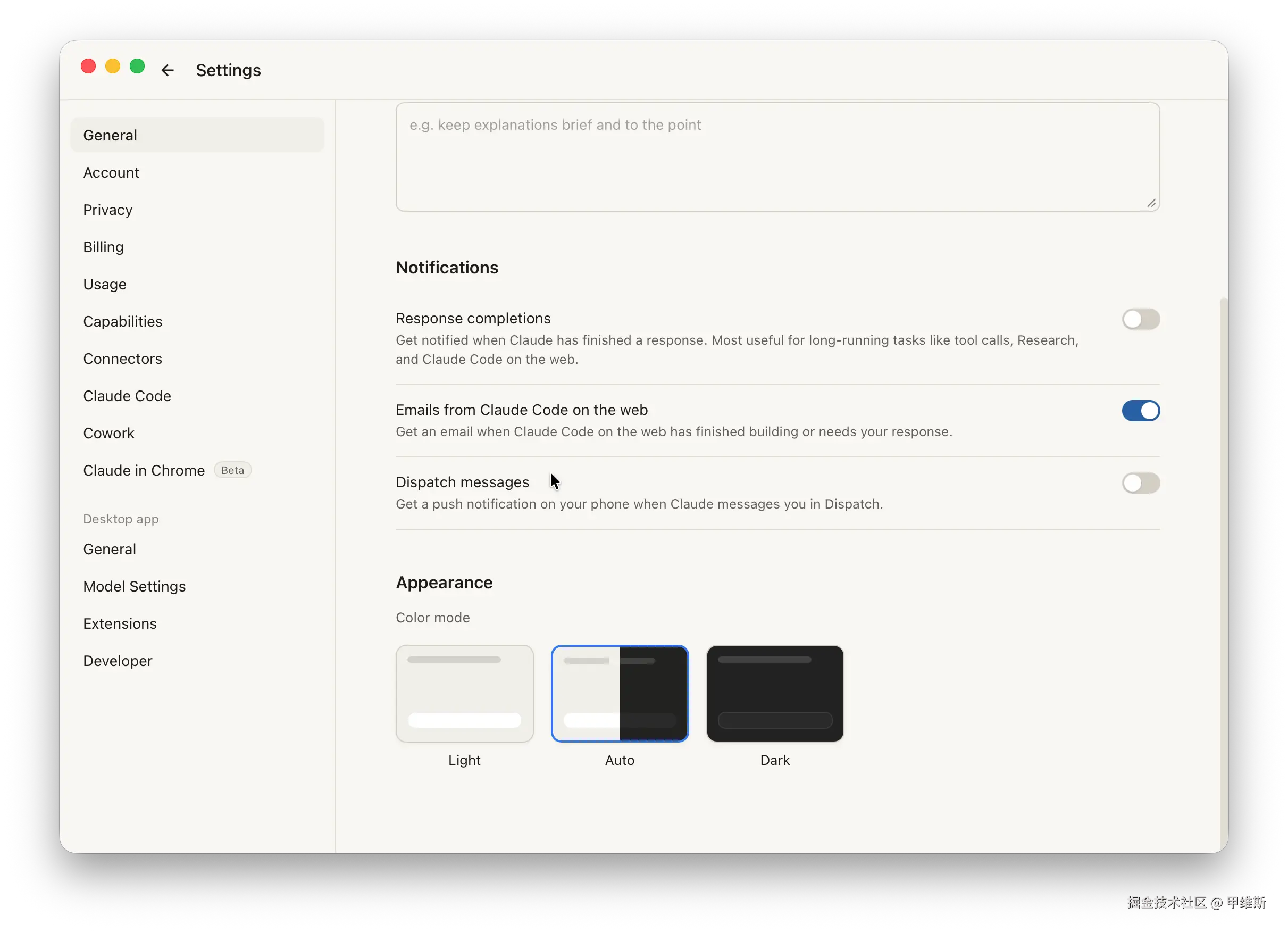
Task: Open Model Settings under Desktop app
Action: (135, 586)
